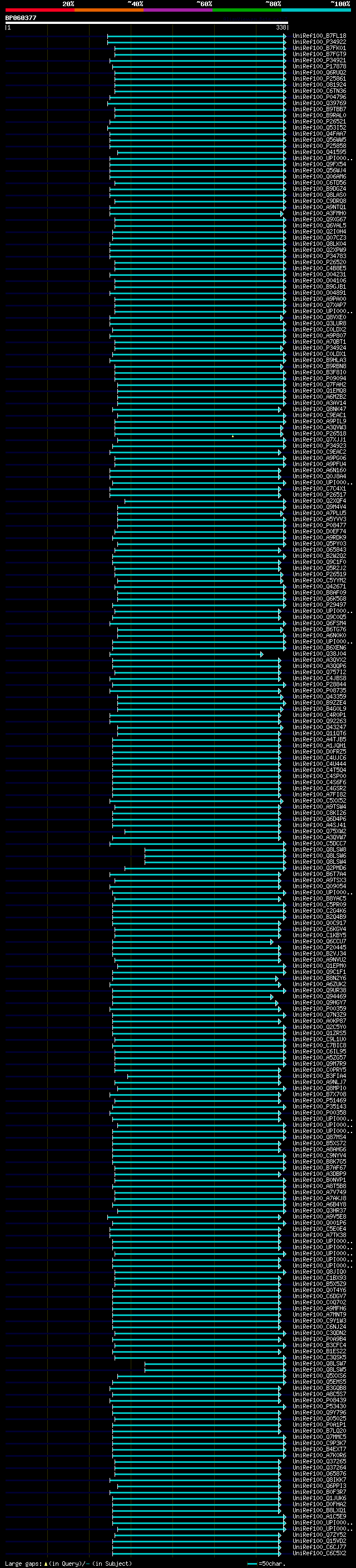Screen dimensions: 356x1568
Task: Select the UniRef100_B6TG76 label
Action: pos(319,630)
